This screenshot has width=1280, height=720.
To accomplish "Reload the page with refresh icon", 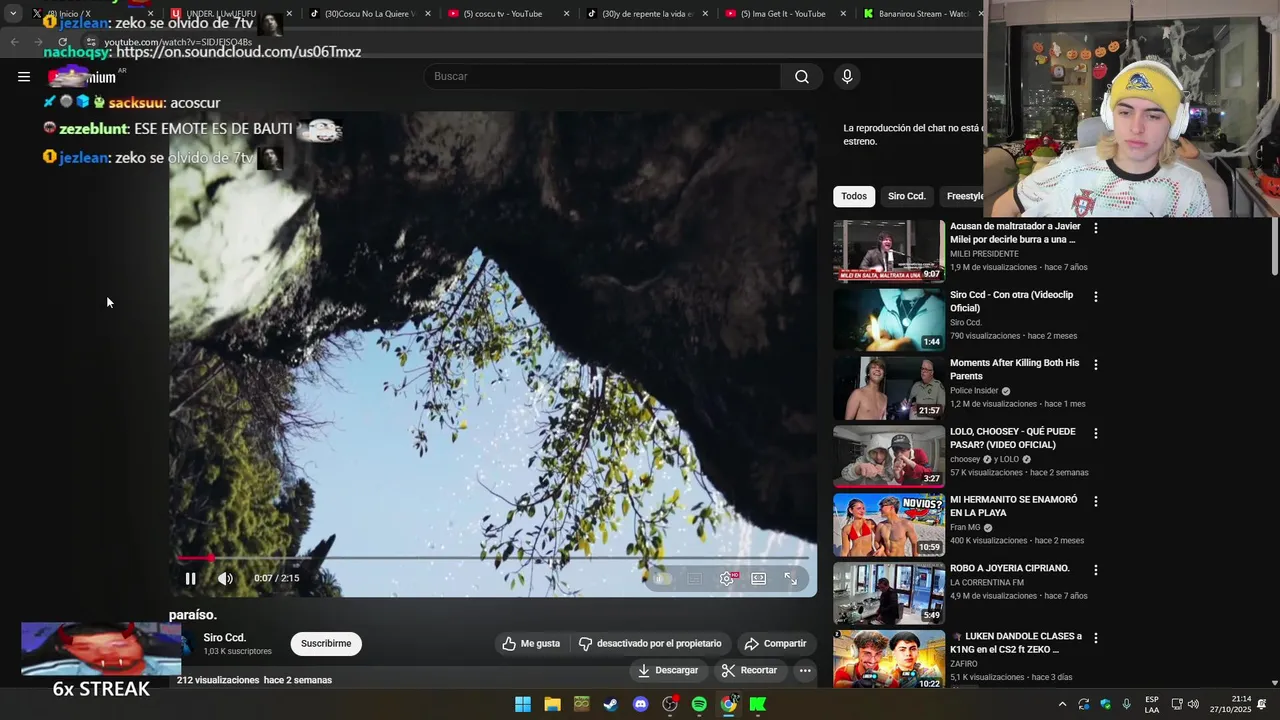I will coord(63,42).
